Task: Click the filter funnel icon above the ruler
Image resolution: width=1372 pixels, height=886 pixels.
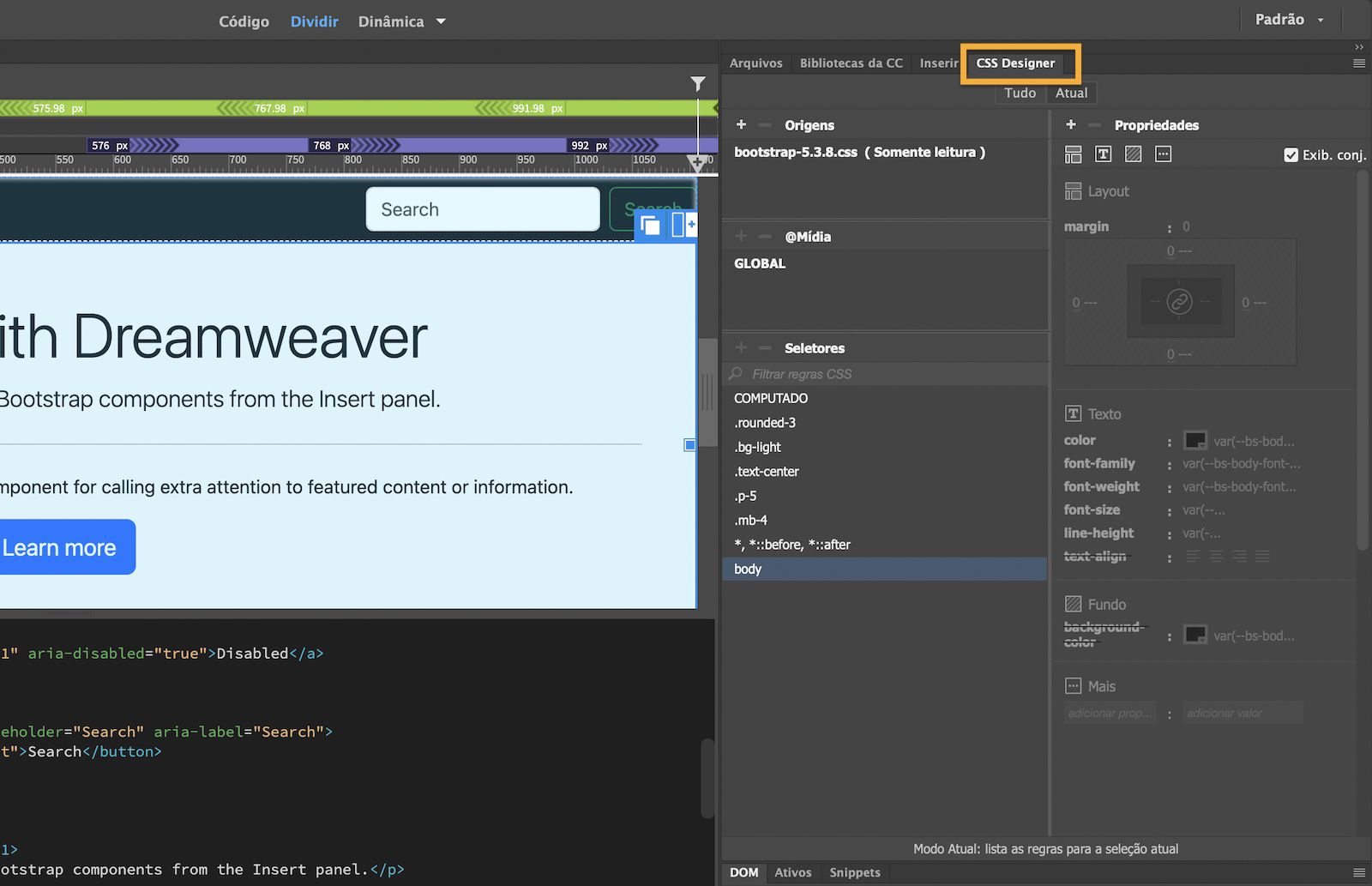Action: point(697,83)
